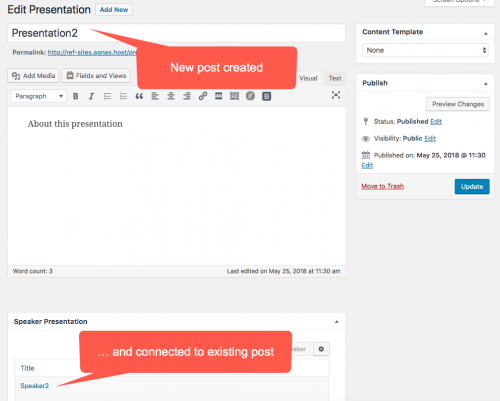The height and width of the screenshot is (401, 500).
Task: Enable distraction-free fullscreen editor
Action: pyautogui.click(x=336, y=95)
